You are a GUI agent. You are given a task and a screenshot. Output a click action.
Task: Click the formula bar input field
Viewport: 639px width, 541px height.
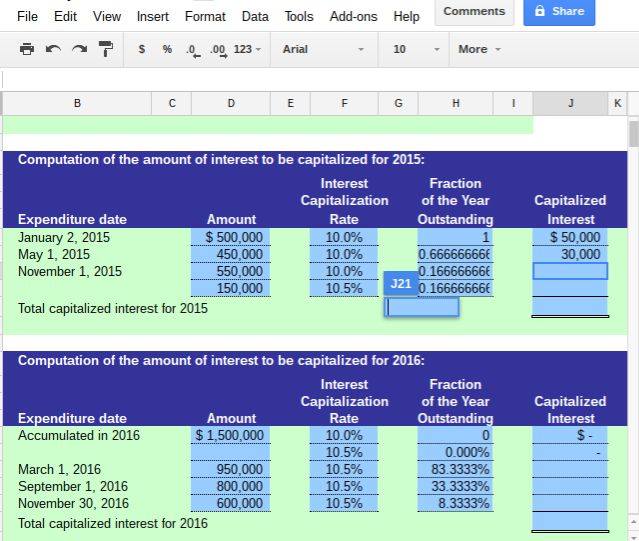(x=300, y=78)
